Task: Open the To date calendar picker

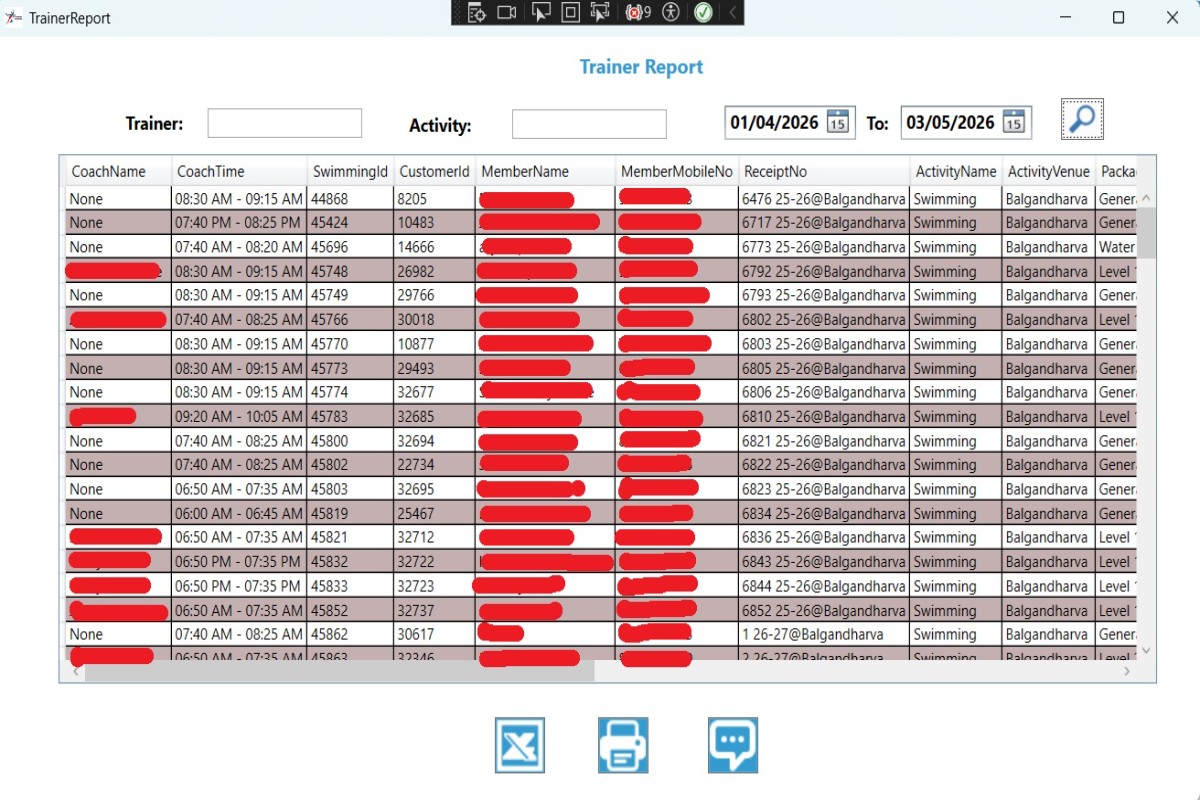Action: click(x=1014, y=123)
